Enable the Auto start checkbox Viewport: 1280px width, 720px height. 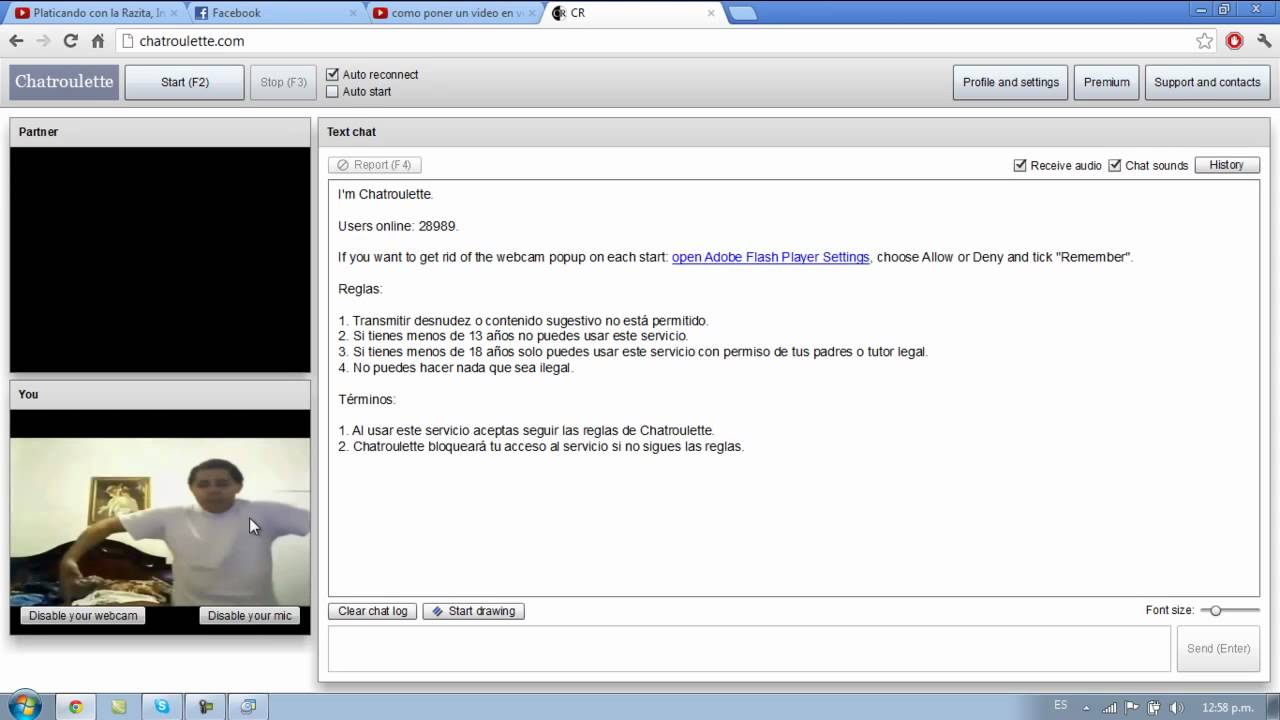[333, 92]
